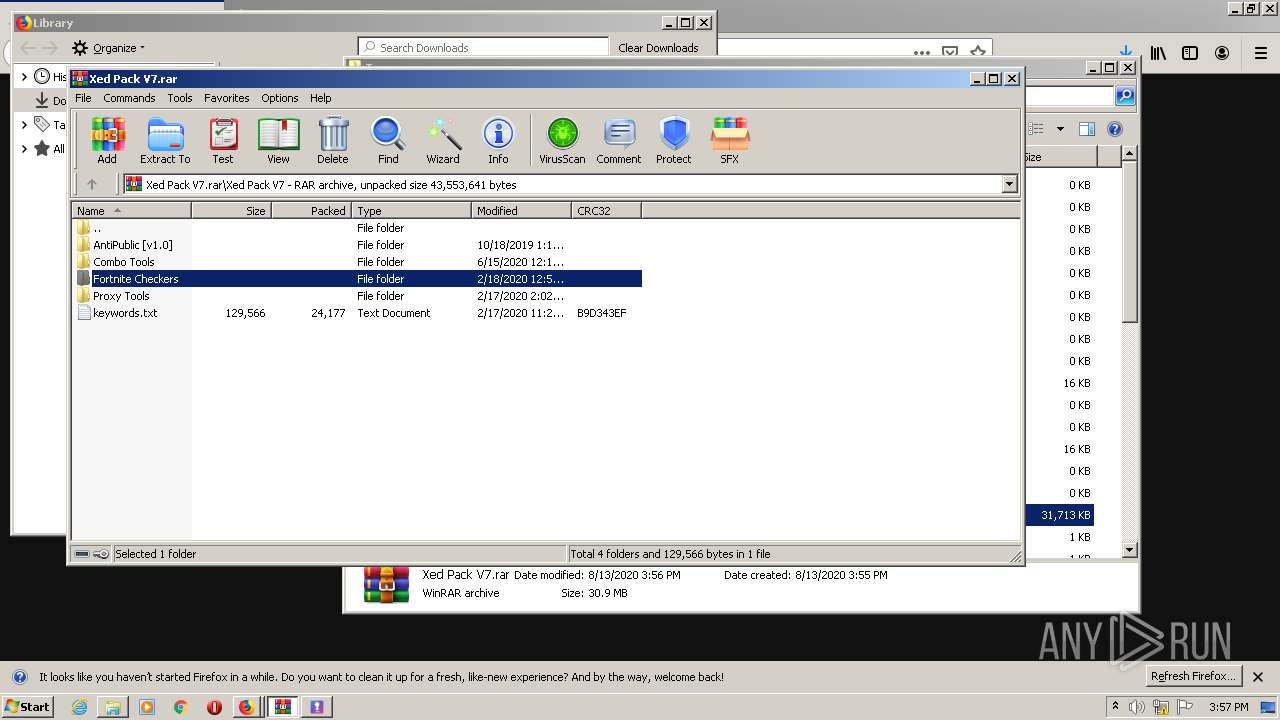Open the Firefox Library bookshelf icon
Screen dimensions: 1280x720
coord(1158,53)
